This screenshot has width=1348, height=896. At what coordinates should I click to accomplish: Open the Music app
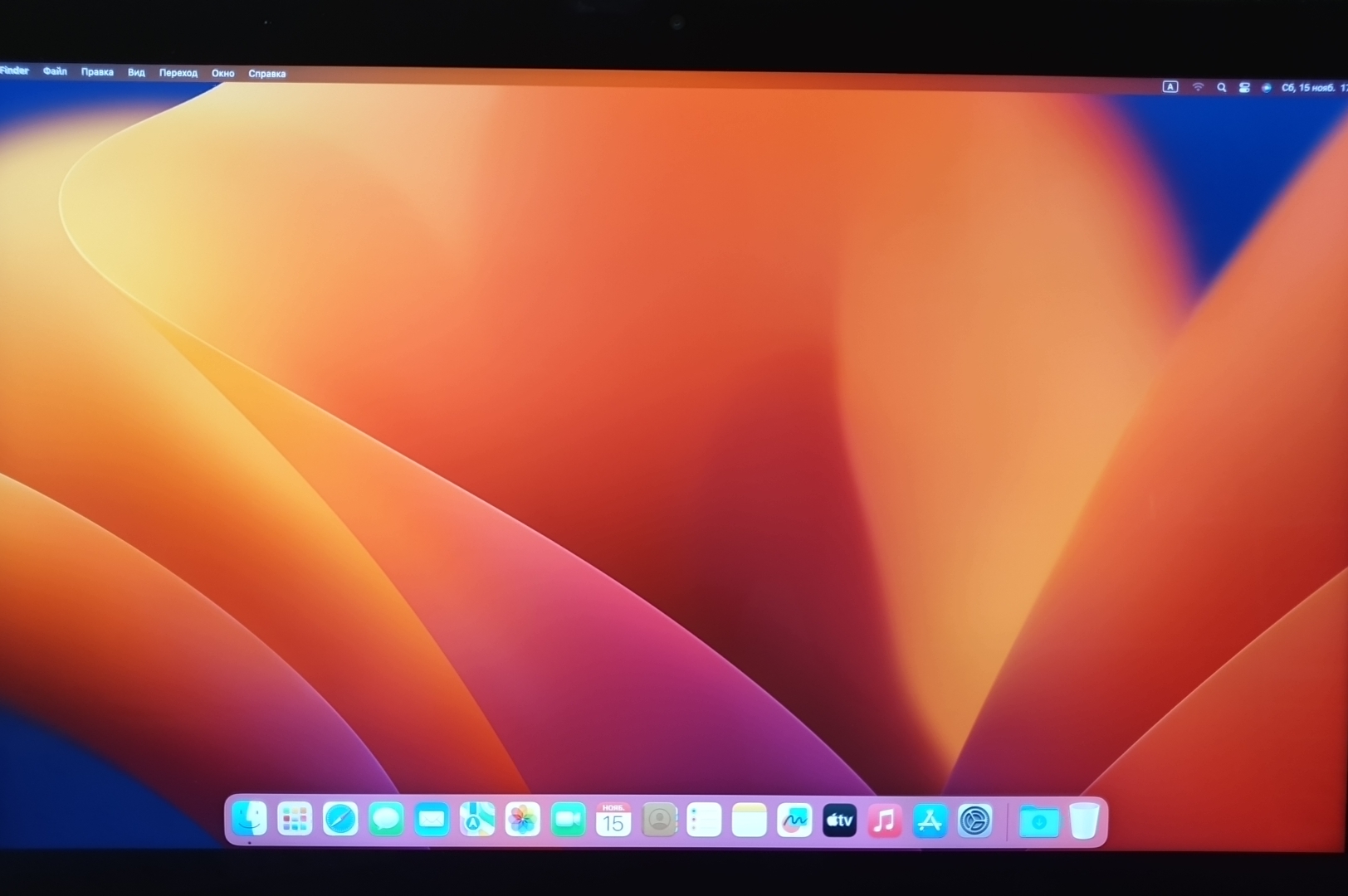coord(885,821)
